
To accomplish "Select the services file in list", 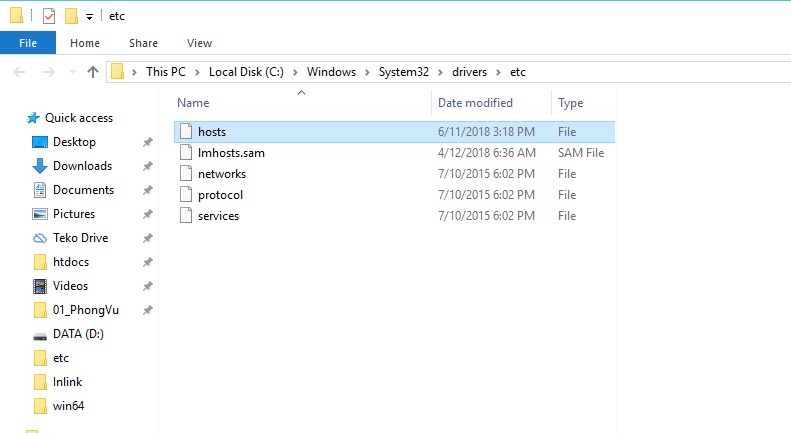I will 218,216.
